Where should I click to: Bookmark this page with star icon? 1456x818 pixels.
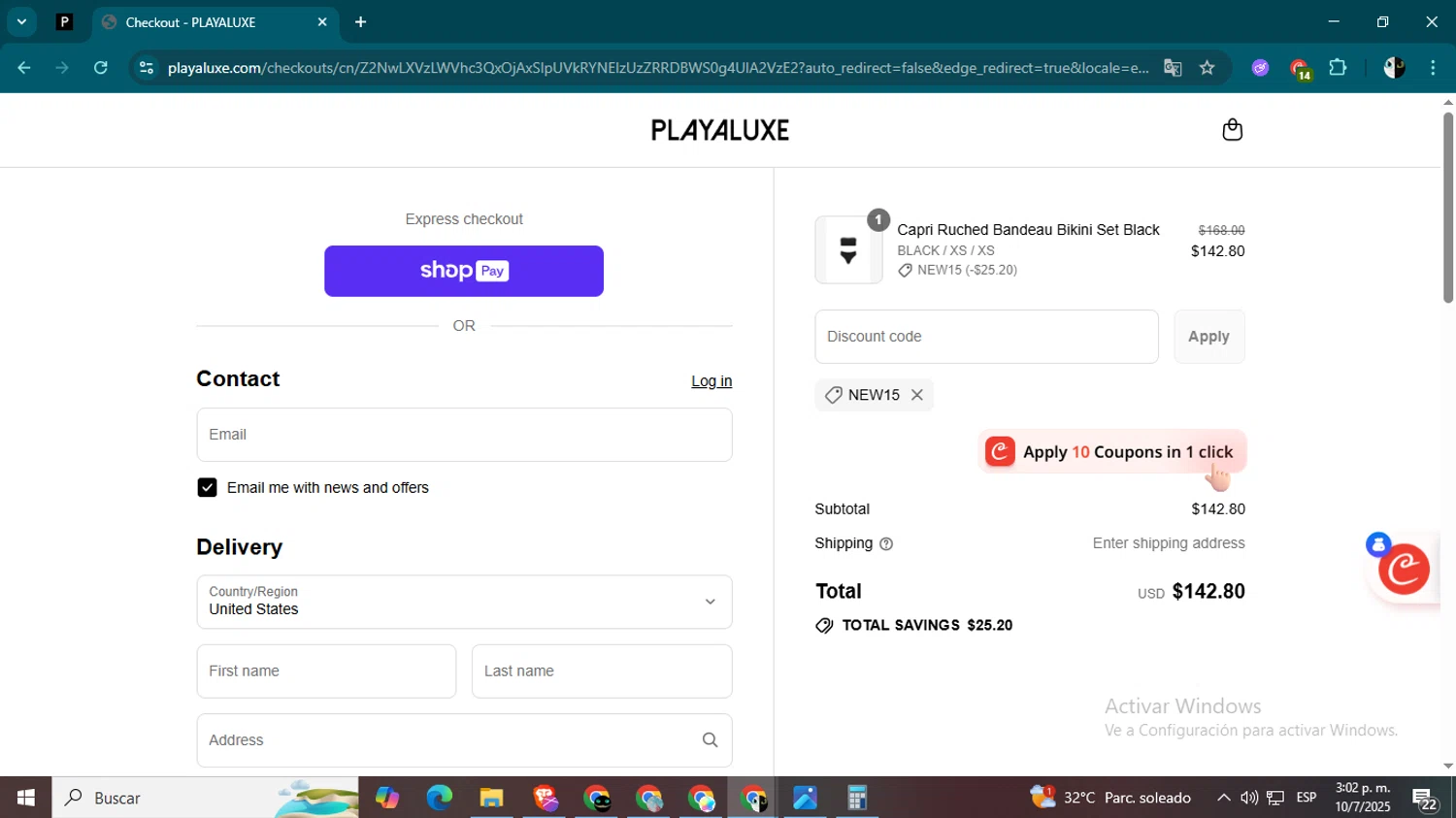click(x=1207, y=68)
